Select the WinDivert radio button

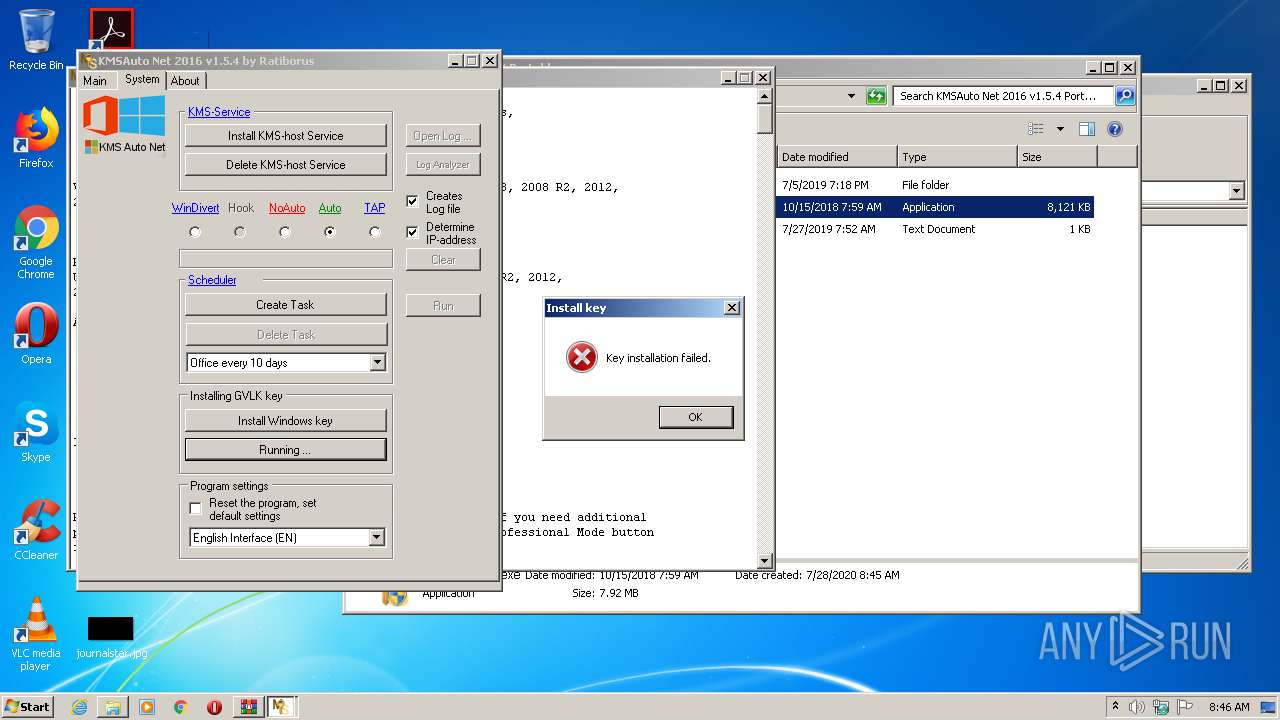195,232
